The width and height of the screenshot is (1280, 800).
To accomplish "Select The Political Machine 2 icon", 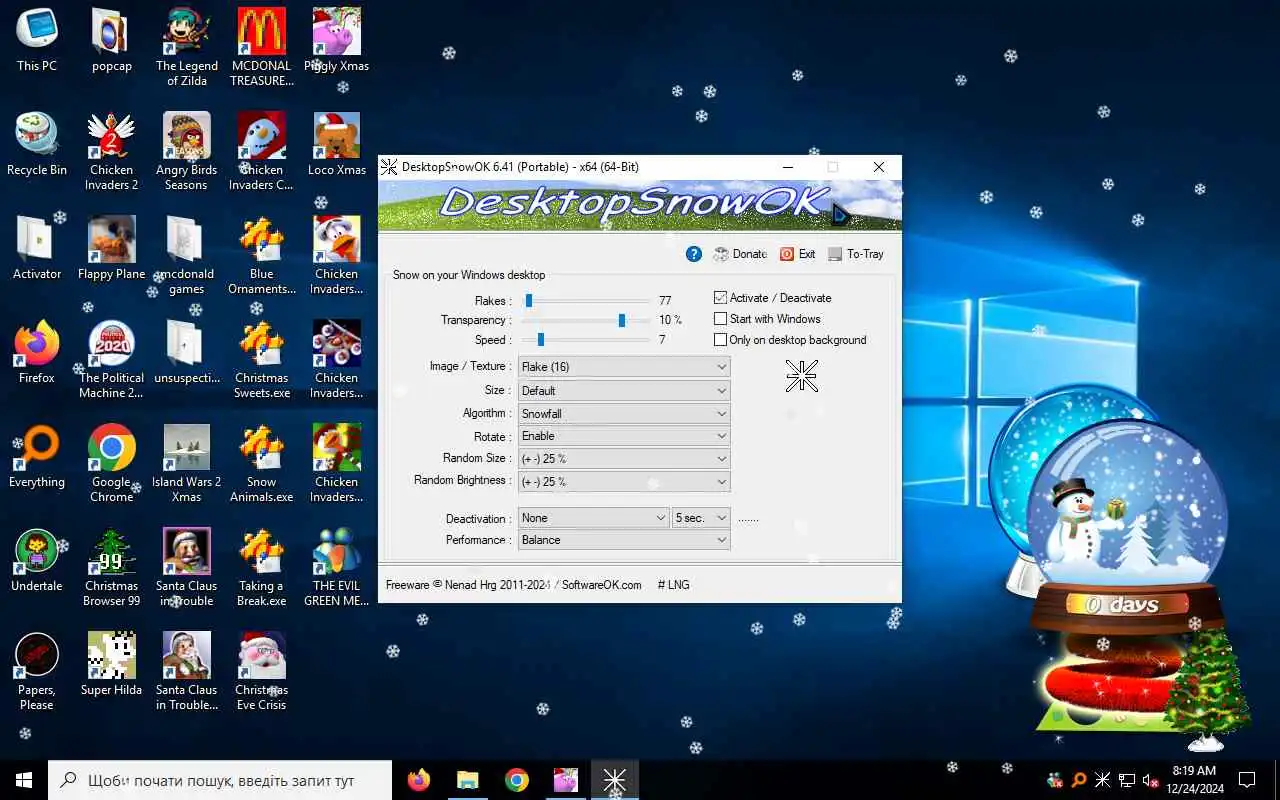I will pyautogui.click(x=112, y=359).
